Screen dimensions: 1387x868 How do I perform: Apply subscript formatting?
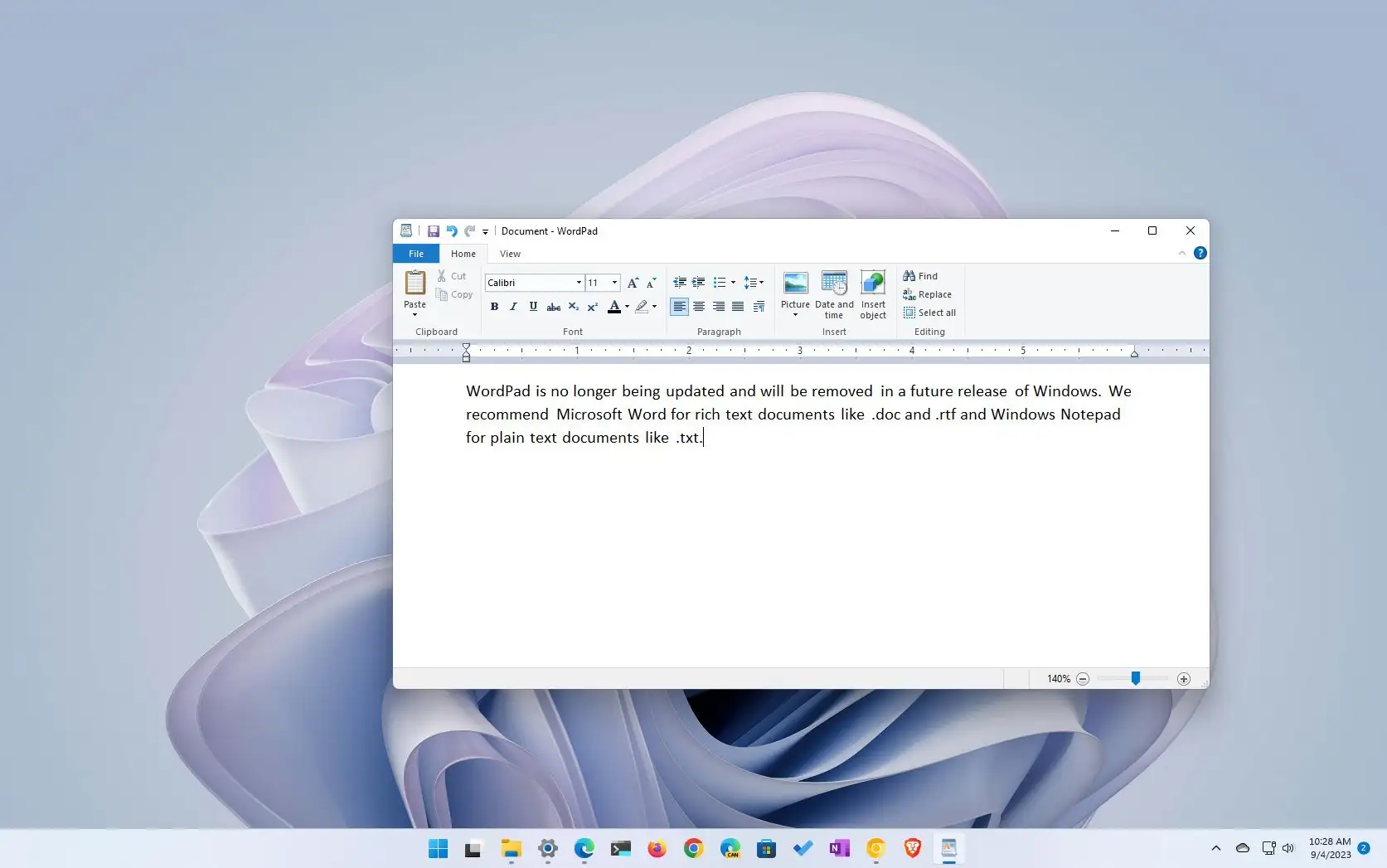573,307
